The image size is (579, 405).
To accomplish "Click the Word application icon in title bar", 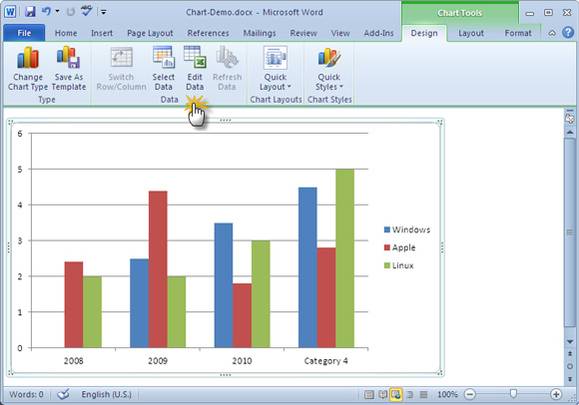I will pyautogui.click(x=10, y=12).
